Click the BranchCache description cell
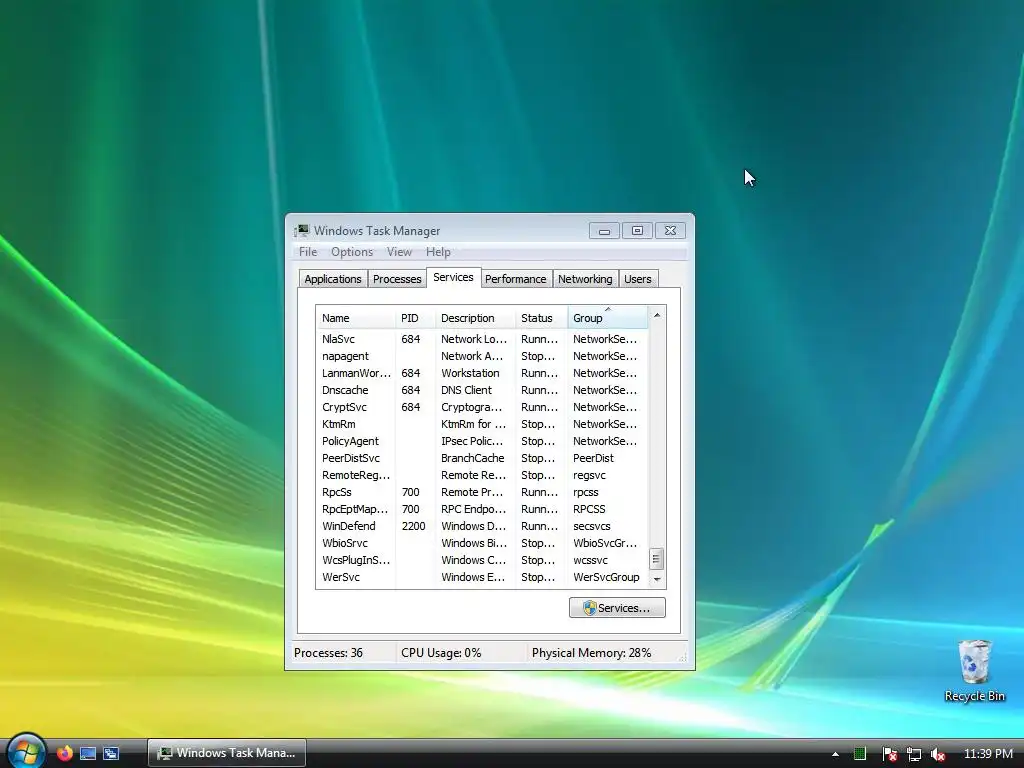1024x768 pixels. (x=473, y=458)
